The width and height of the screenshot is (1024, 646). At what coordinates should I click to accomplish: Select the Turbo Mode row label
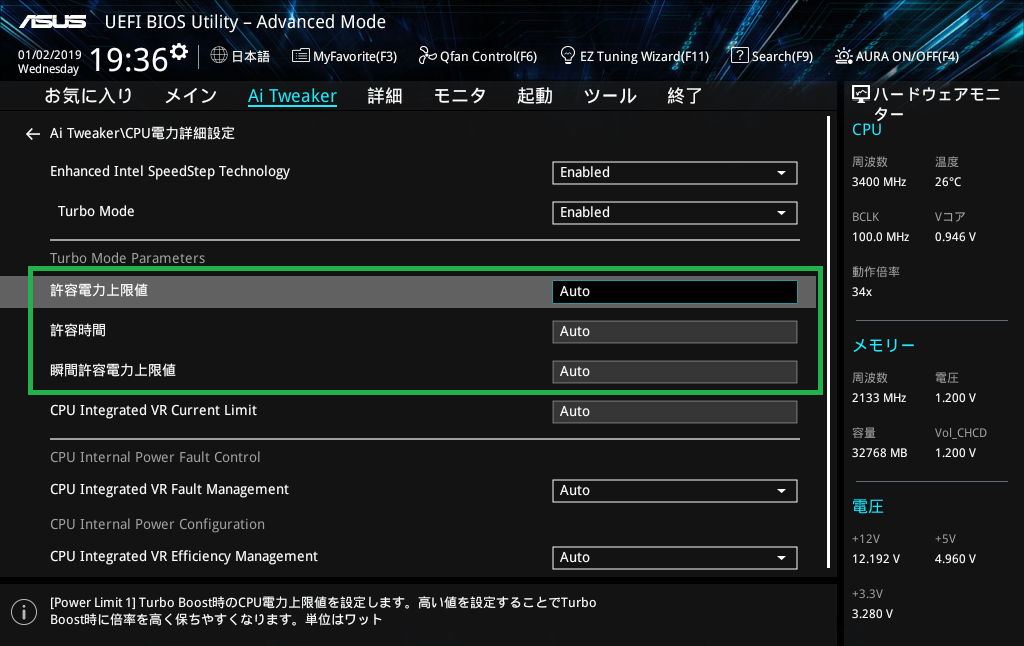coord(96,212)
